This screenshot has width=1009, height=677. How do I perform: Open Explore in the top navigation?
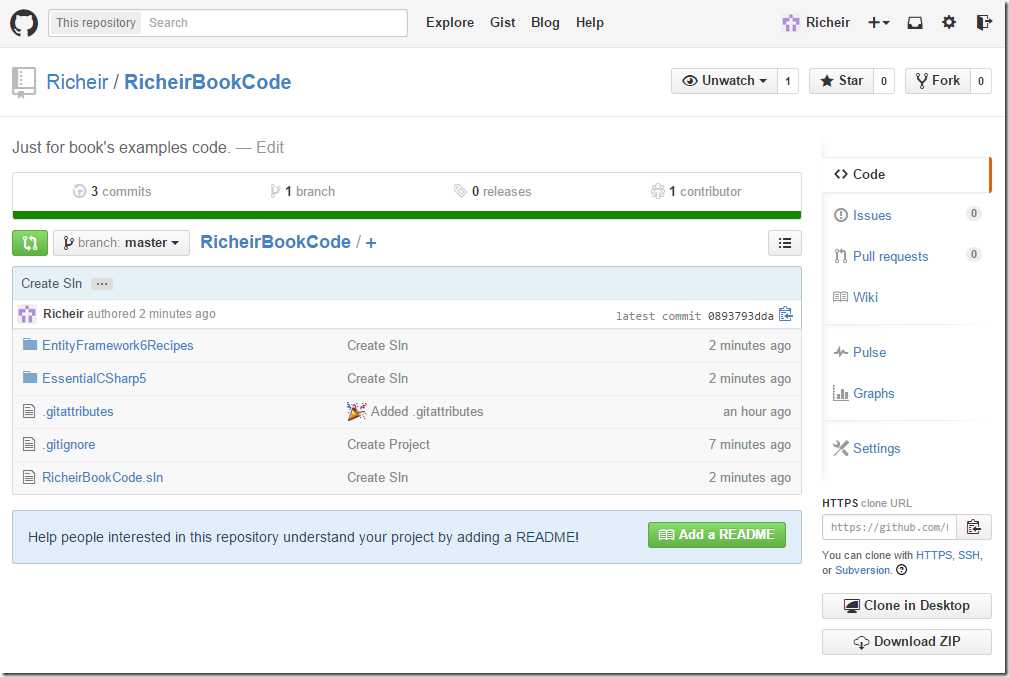pyautogui.click(x=450, y=23)
